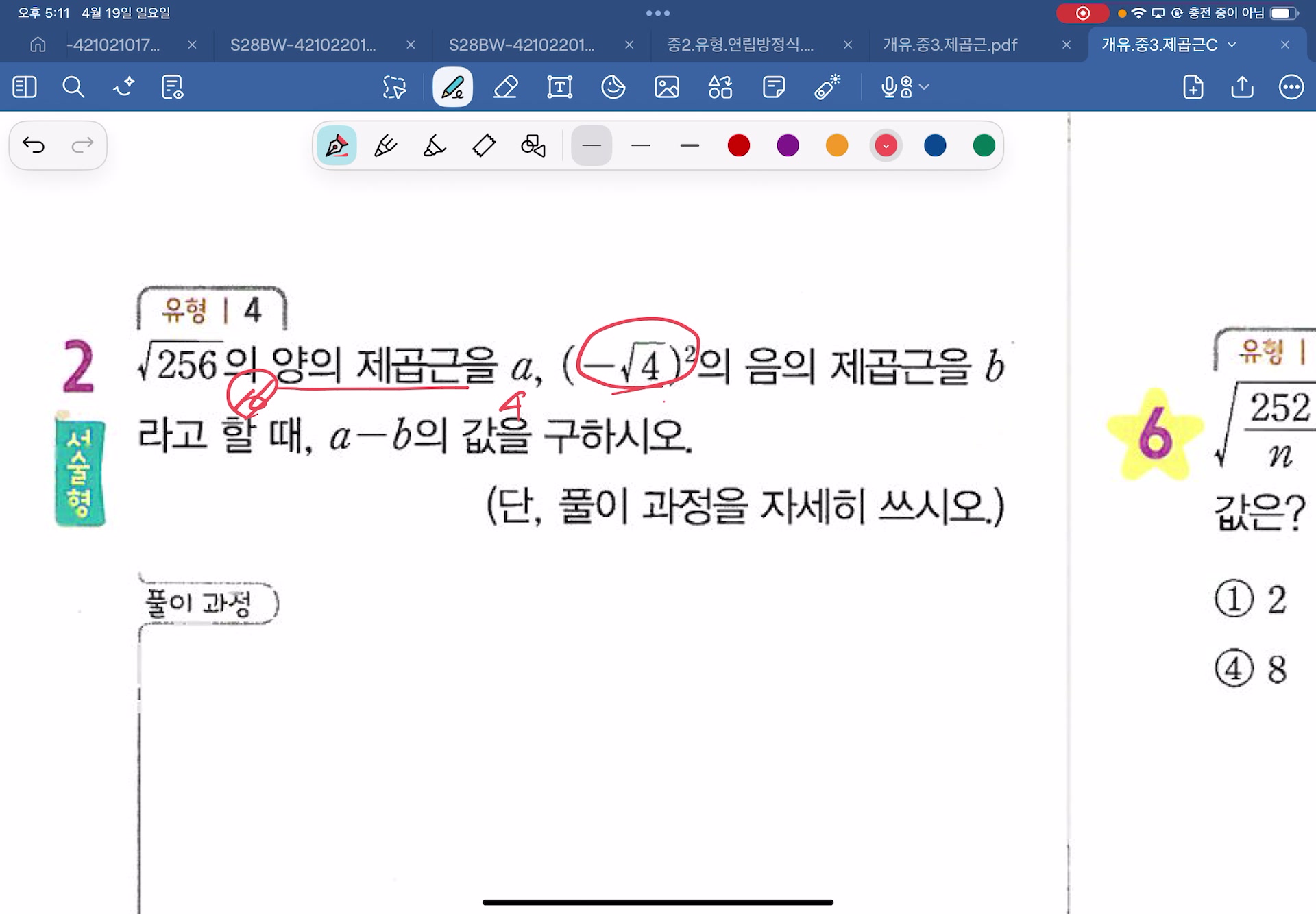The height and width of the screenshot is (914, 1316).
Task: Tap the 오후 5:11 clock in status bar
Action: (44, 13)
